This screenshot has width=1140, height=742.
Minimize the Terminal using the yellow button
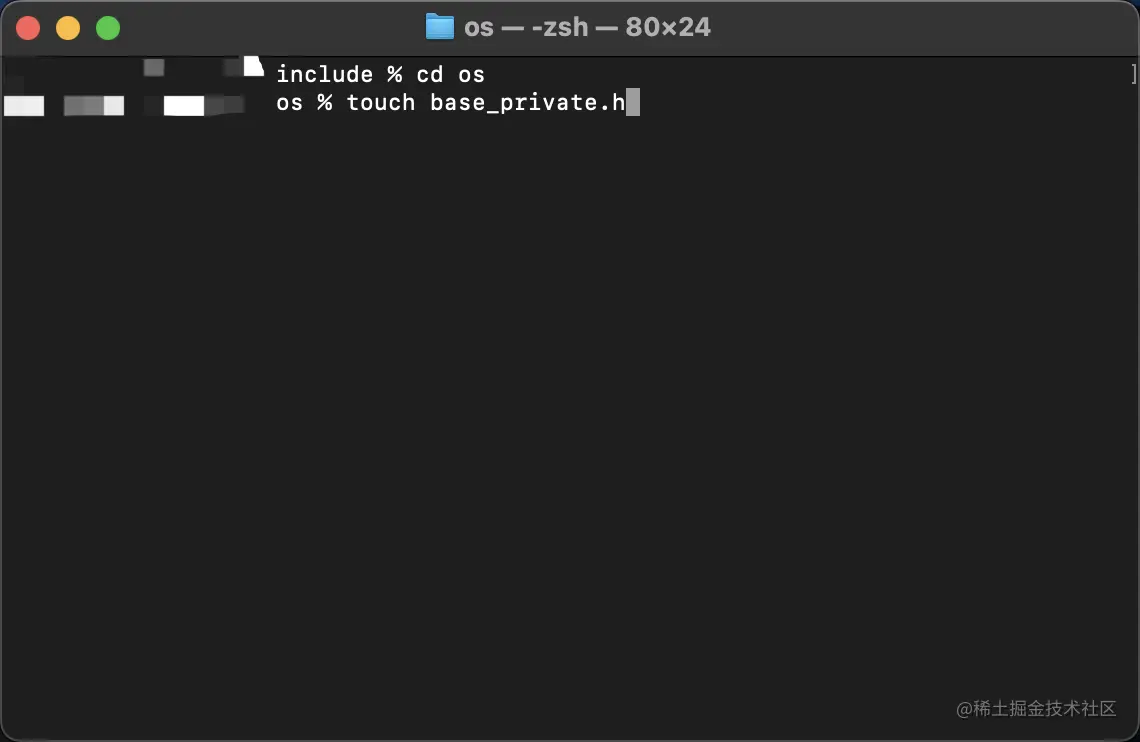pos(68,28)
